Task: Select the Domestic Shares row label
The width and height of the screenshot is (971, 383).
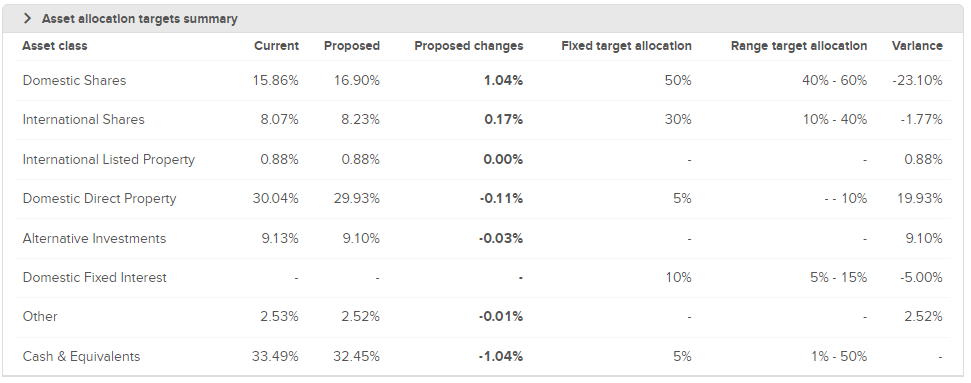Action: coord(74,81)
